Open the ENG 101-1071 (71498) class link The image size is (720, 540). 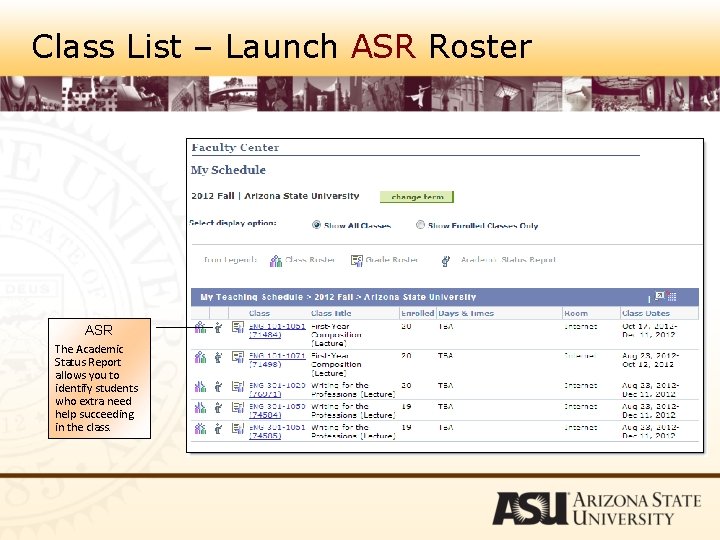[277, 360]
